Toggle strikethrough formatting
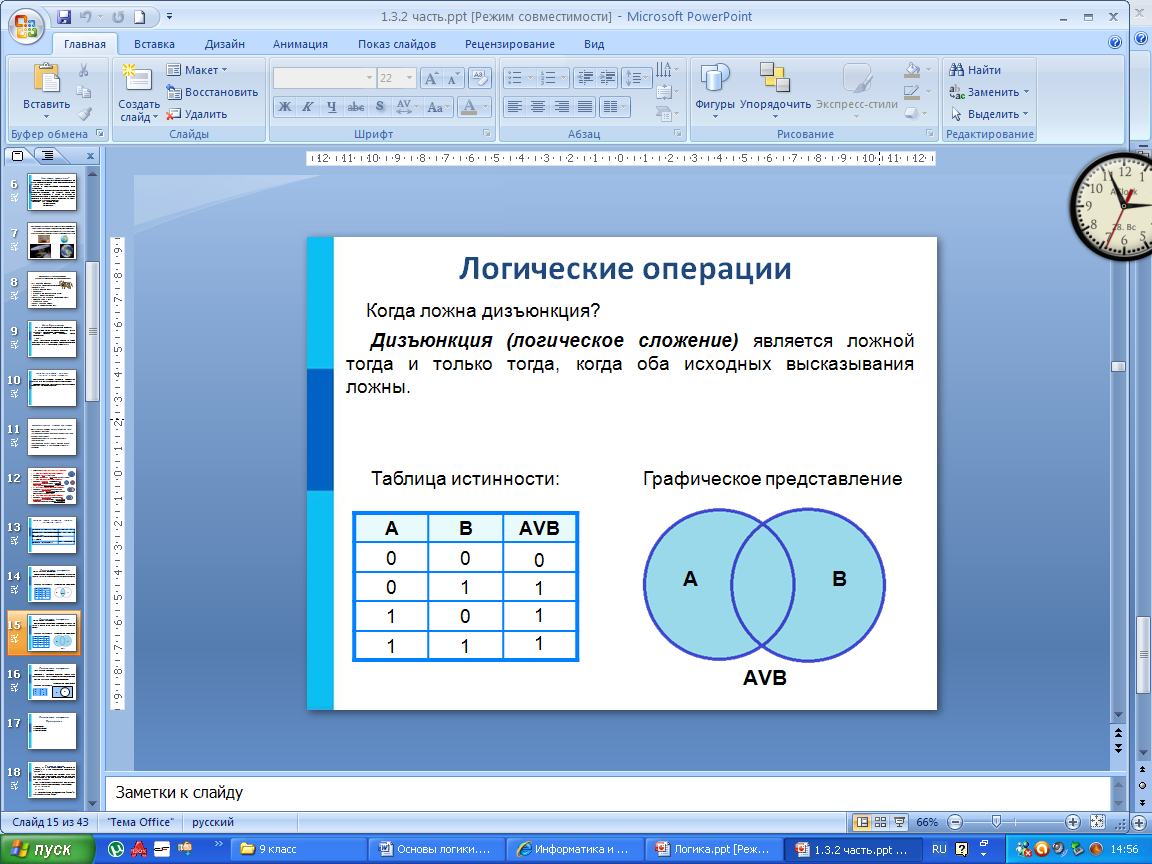 (x=356, y=107)
